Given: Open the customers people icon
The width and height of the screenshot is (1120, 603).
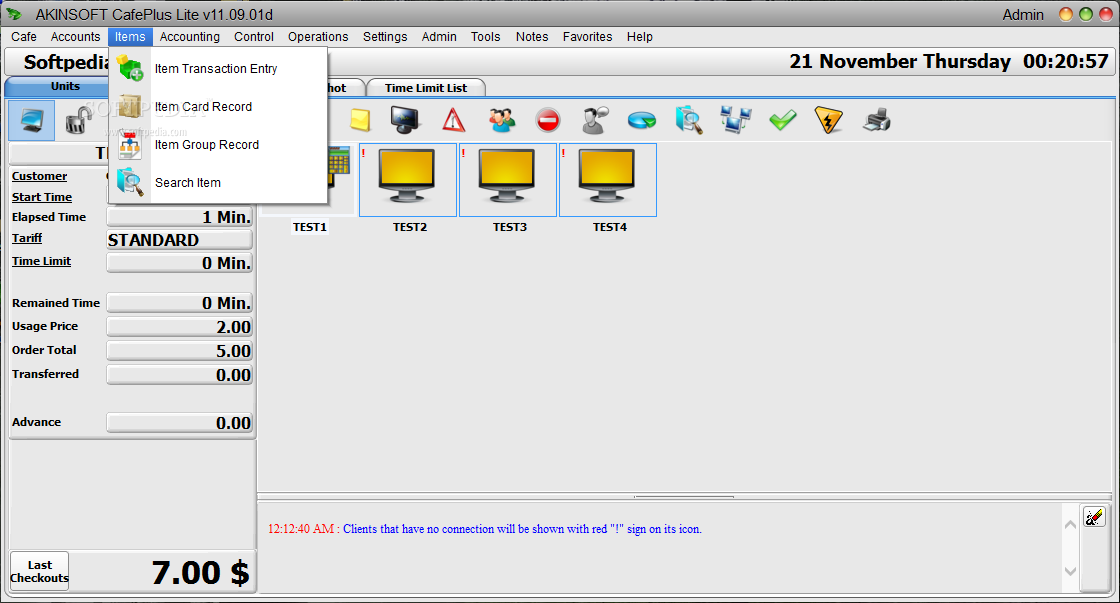Looking at the screenshot, I should pos(501,120).
